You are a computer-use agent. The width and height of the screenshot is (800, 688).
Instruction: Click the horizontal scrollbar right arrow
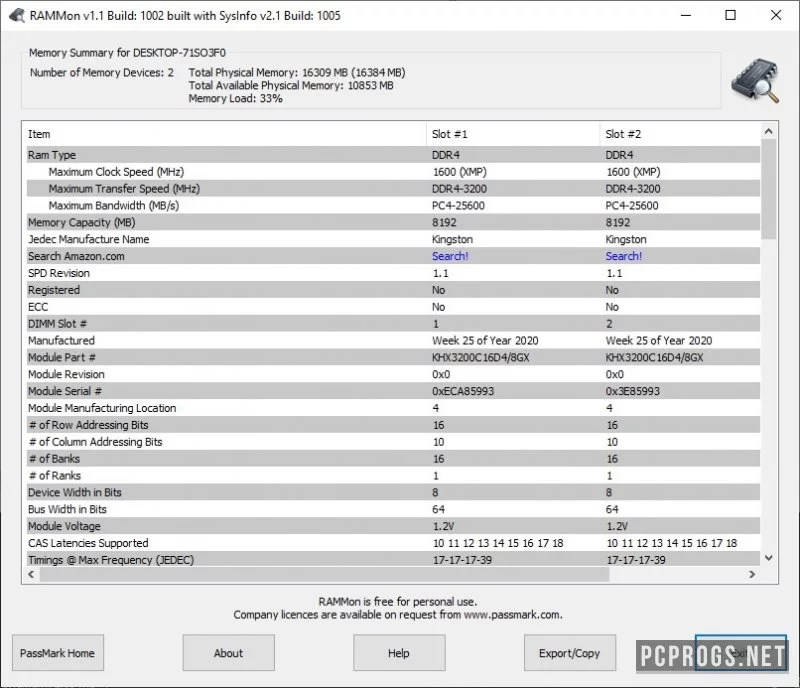click(x=752, y=574)
